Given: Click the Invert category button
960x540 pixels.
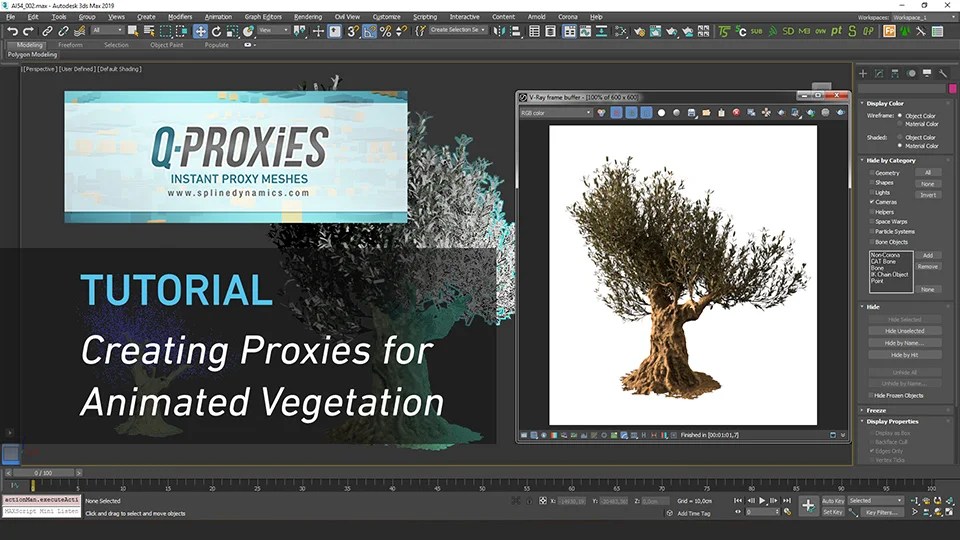Looking at the screenshot, I should point(928,195).
